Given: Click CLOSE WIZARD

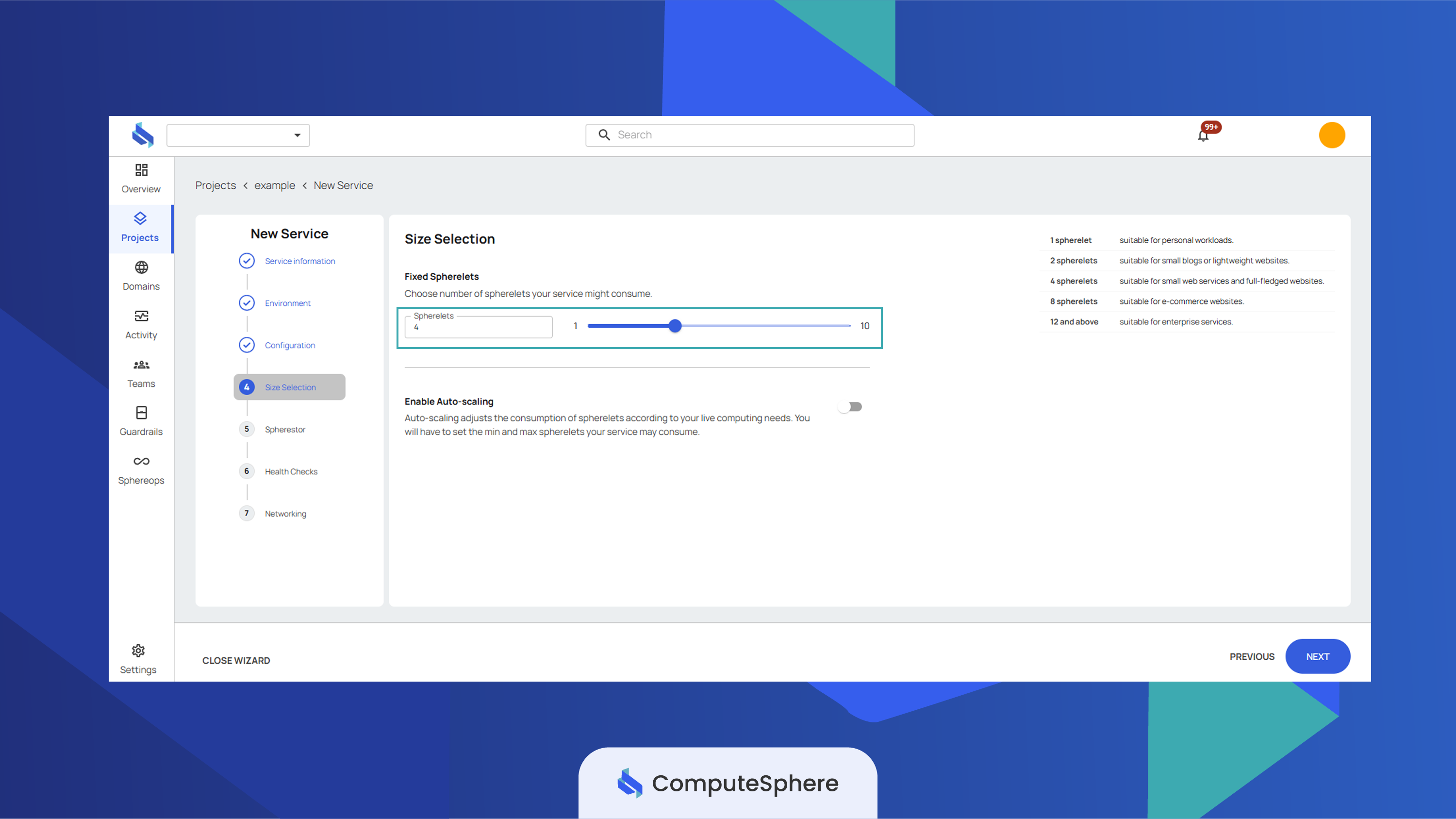Looking at the screenshot, I should click(x=236, y=661).
